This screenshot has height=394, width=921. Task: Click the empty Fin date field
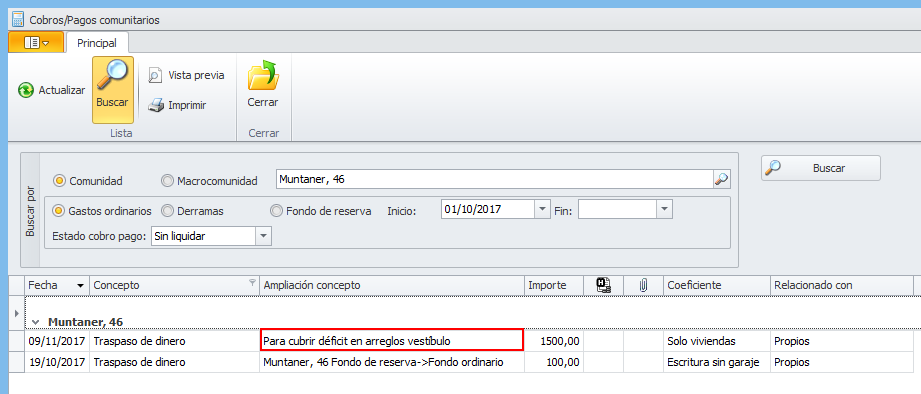pyautogui.click(x=617, y=208)
